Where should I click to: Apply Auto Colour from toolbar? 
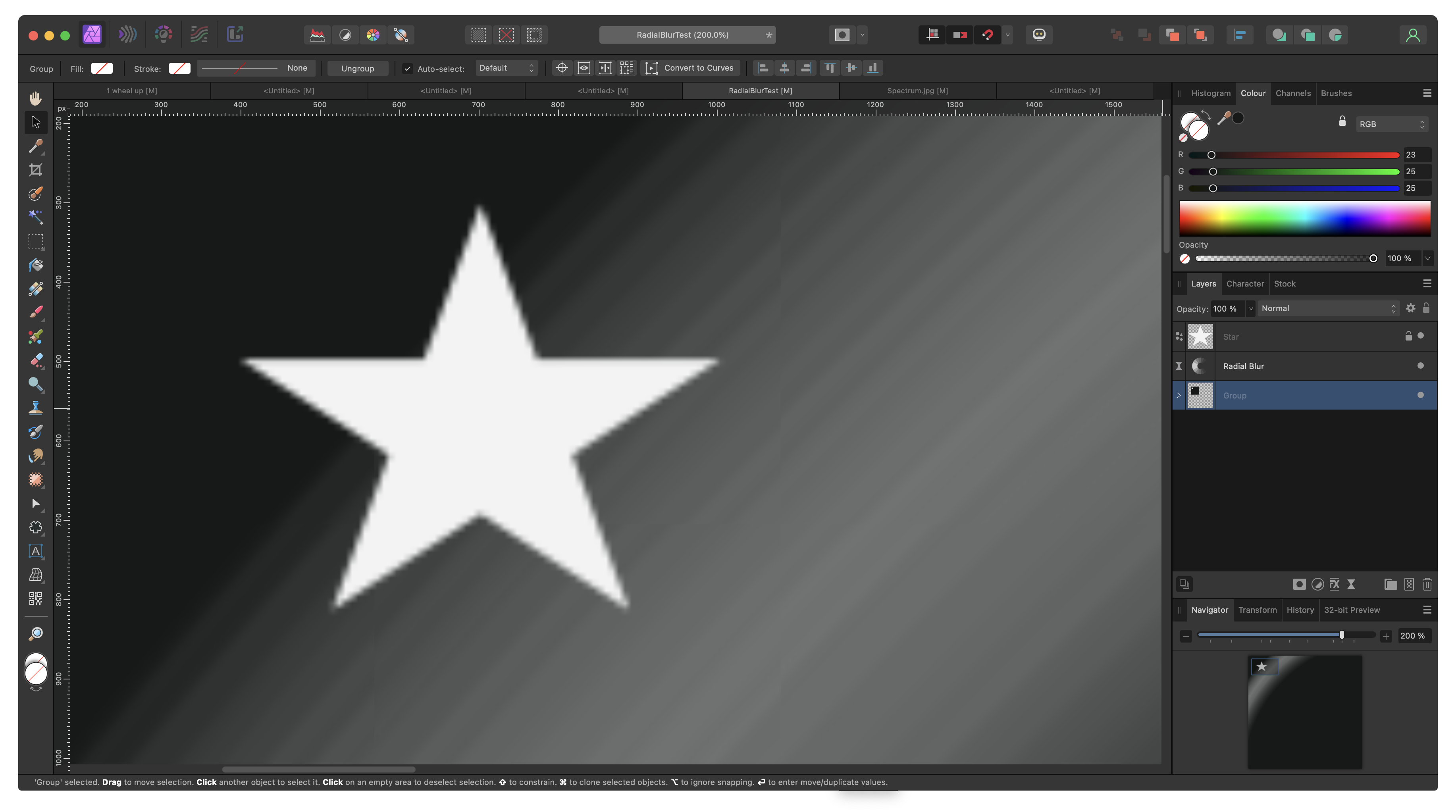[373, 35]
